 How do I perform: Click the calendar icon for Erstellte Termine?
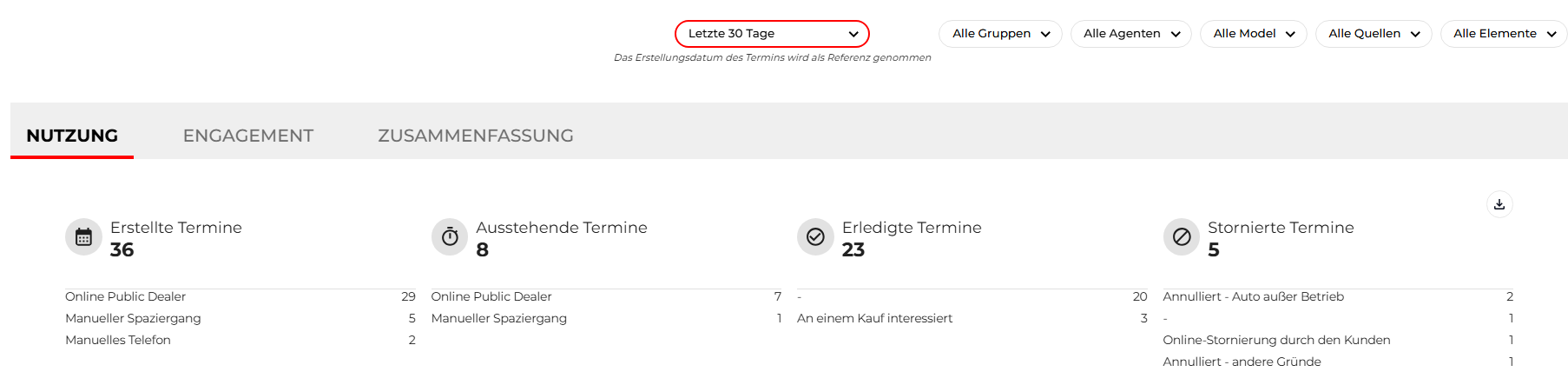(x=83, y=236)
